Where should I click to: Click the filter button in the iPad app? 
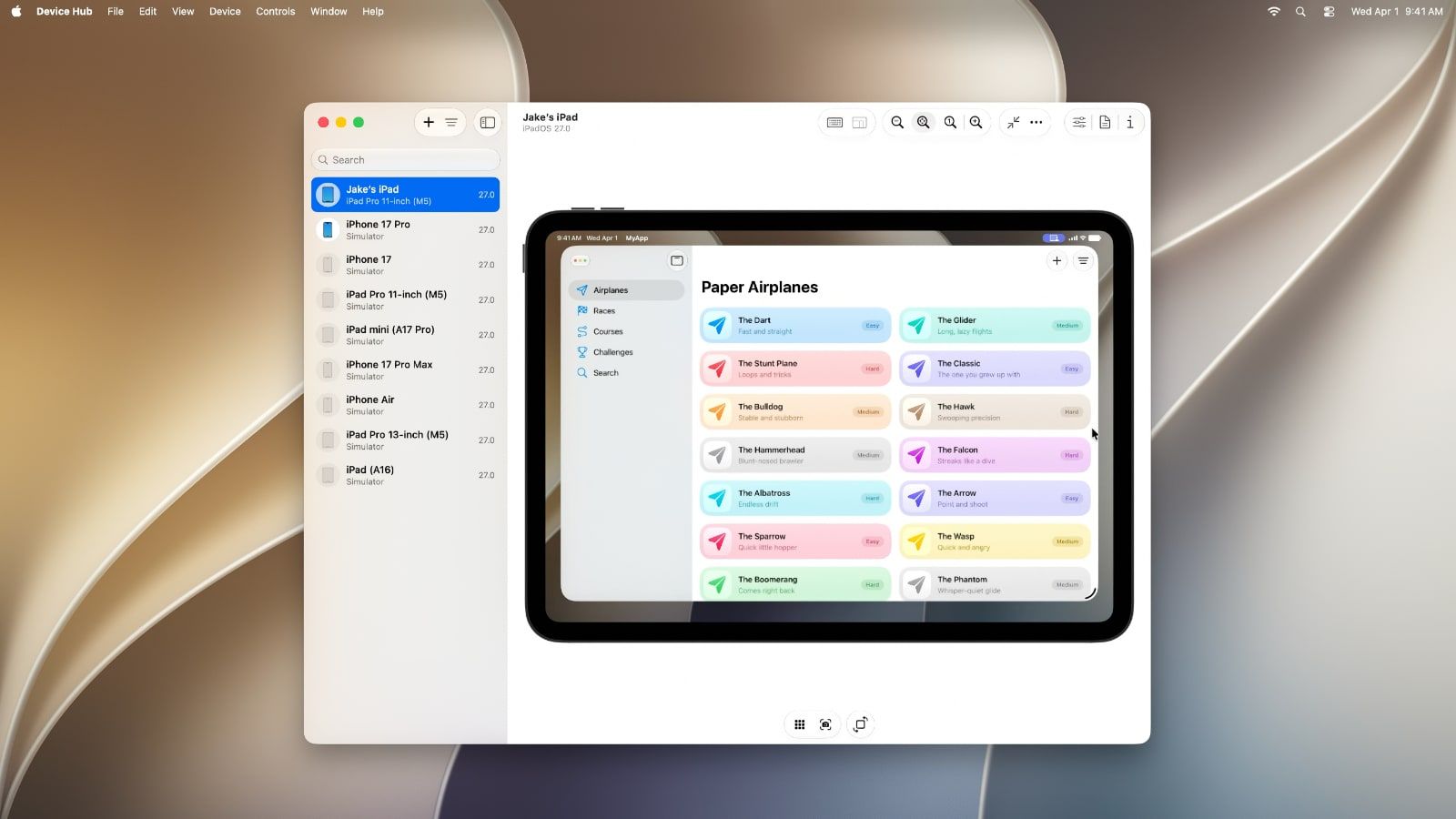click(1083, 261)
